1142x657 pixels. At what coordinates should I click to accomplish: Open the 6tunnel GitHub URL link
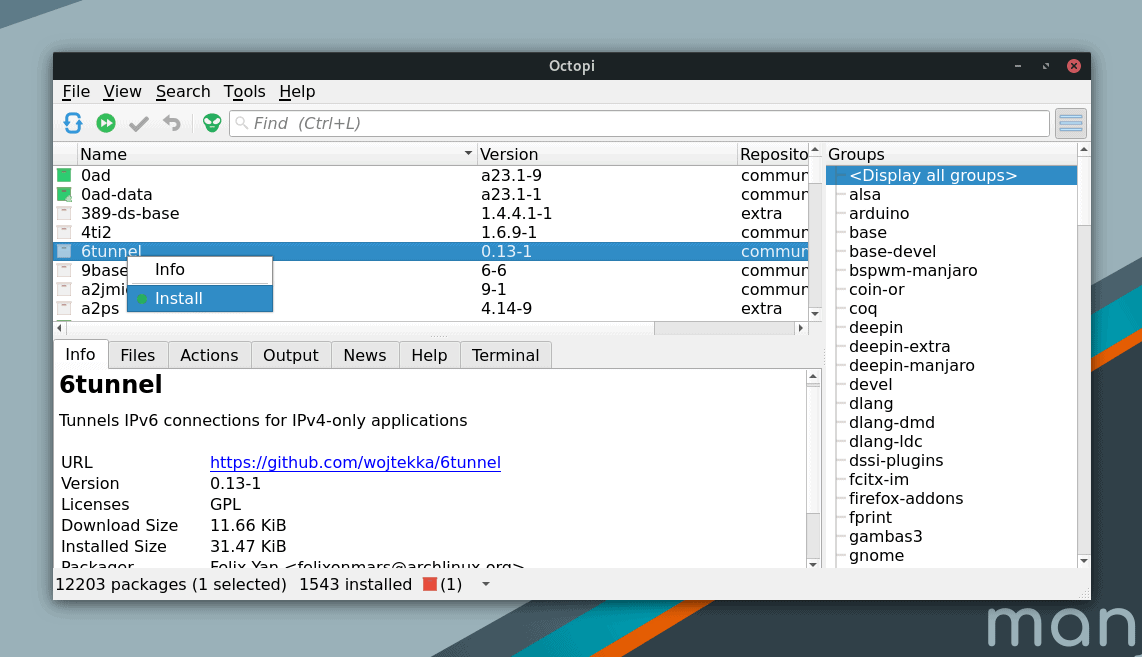tap(355, 462)
